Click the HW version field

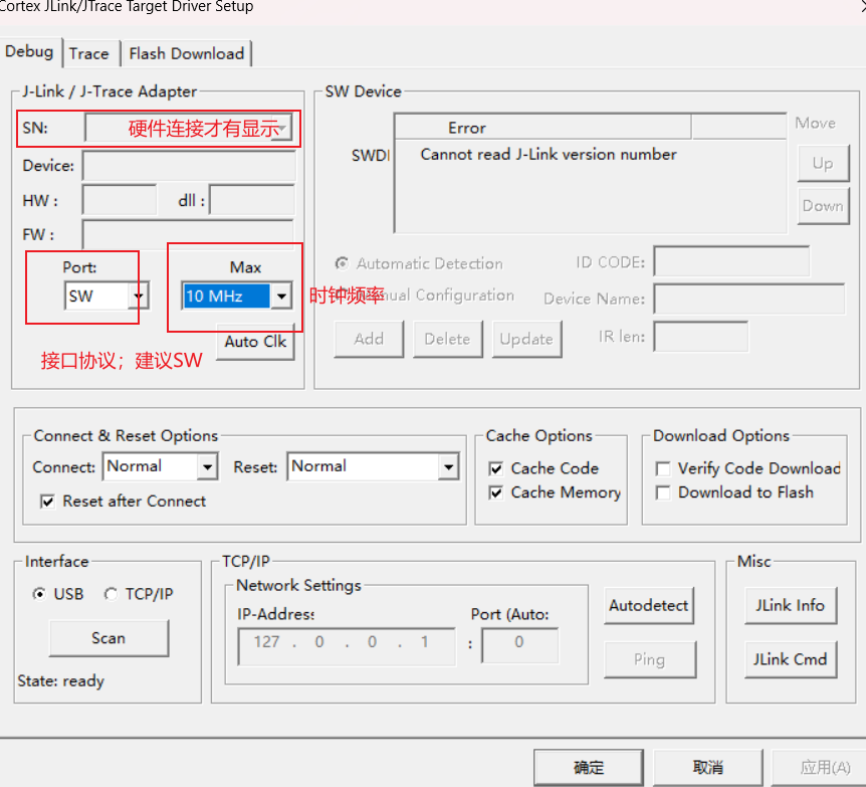pos(119,200)
